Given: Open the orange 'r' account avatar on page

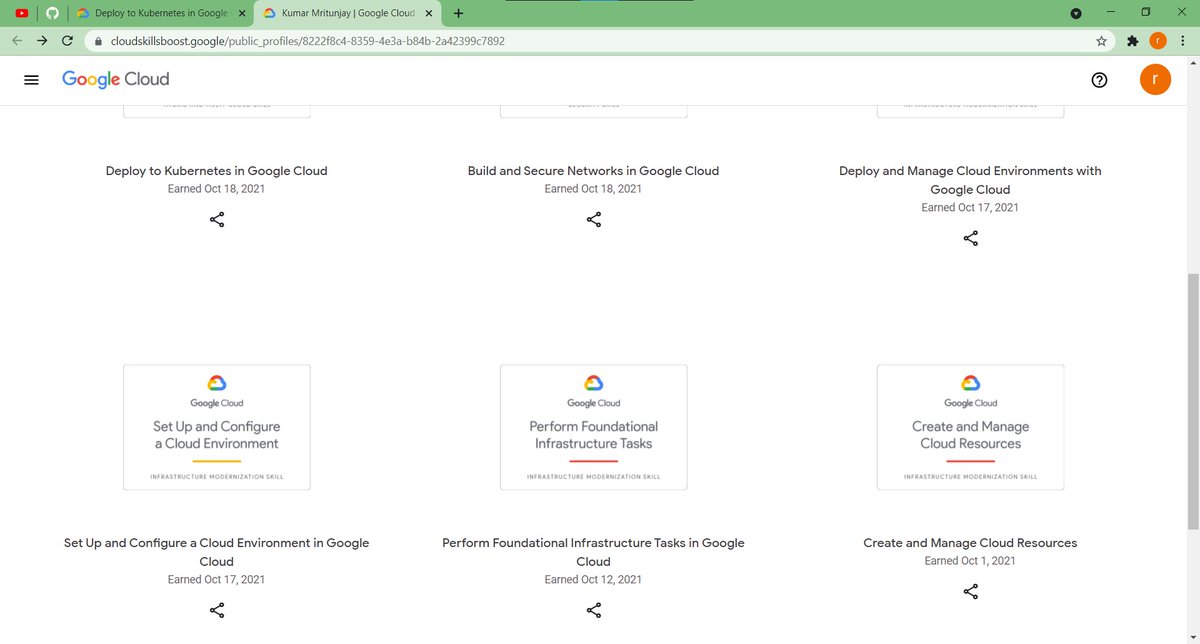Looking at the screenshot, I should point(1155,80).
